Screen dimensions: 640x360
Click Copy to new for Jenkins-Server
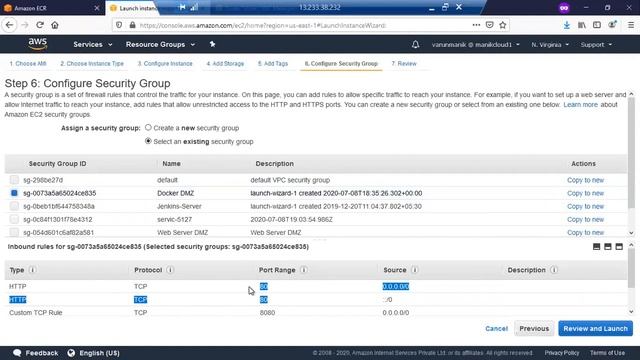click(x=585, y=206)
